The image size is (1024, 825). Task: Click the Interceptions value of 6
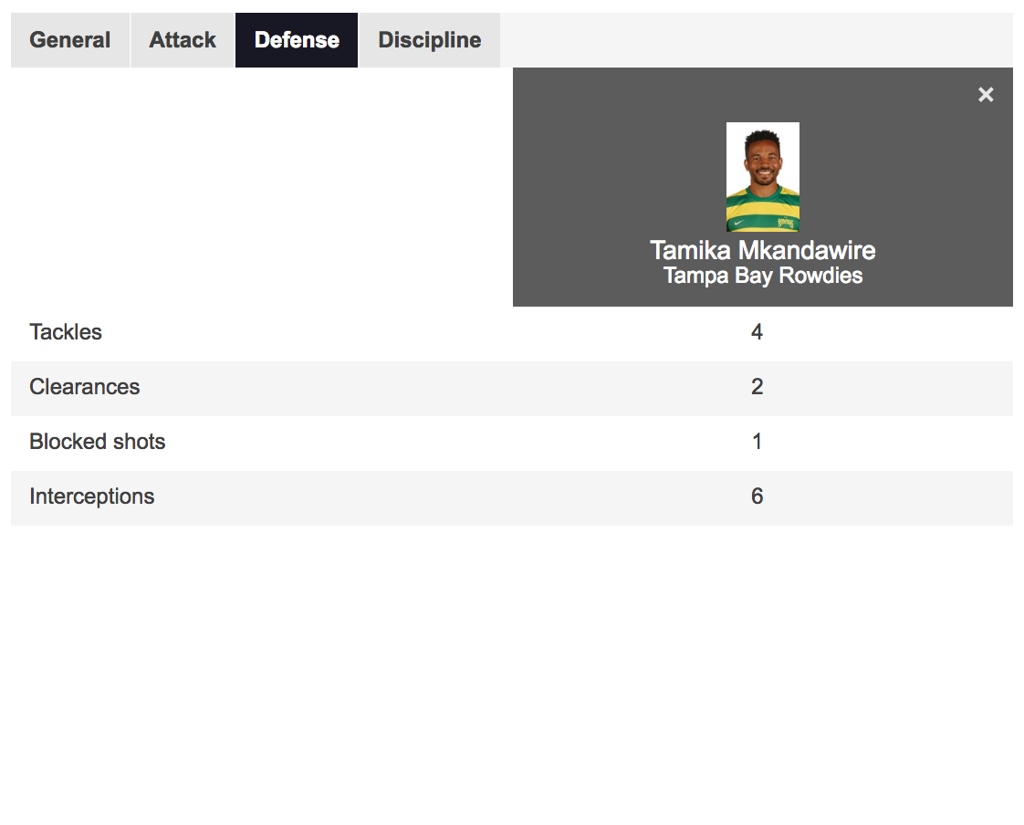pyautogui.click(x=757, y=497)
